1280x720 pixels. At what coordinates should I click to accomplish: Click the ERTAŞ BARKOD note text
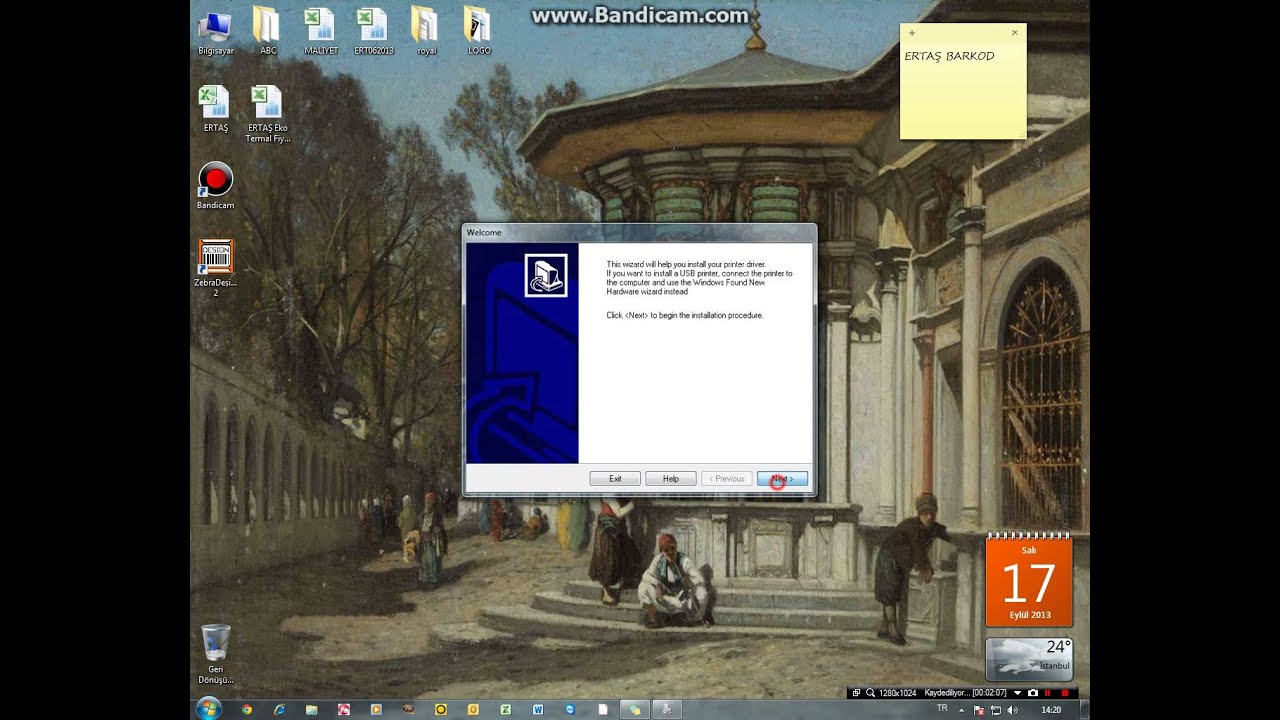(949, 56)
